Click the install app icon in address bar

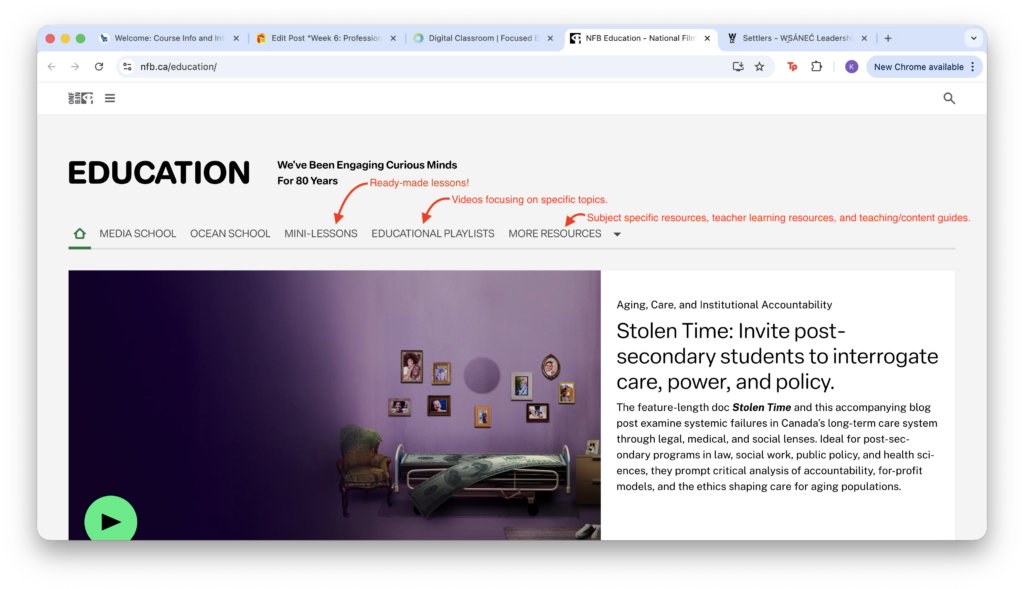pos(738,67)
